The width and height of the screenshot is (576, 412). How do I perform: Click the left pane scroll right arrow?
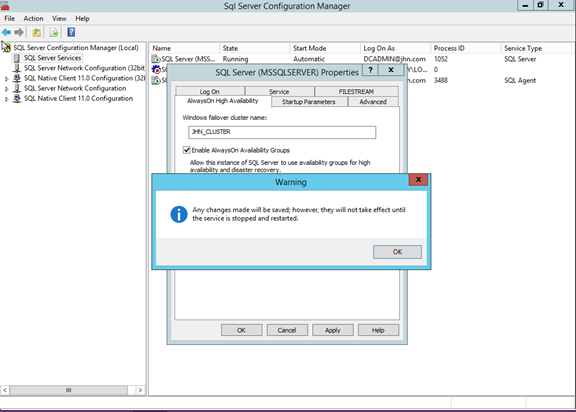pyautogui.click(x=140, y=390)
